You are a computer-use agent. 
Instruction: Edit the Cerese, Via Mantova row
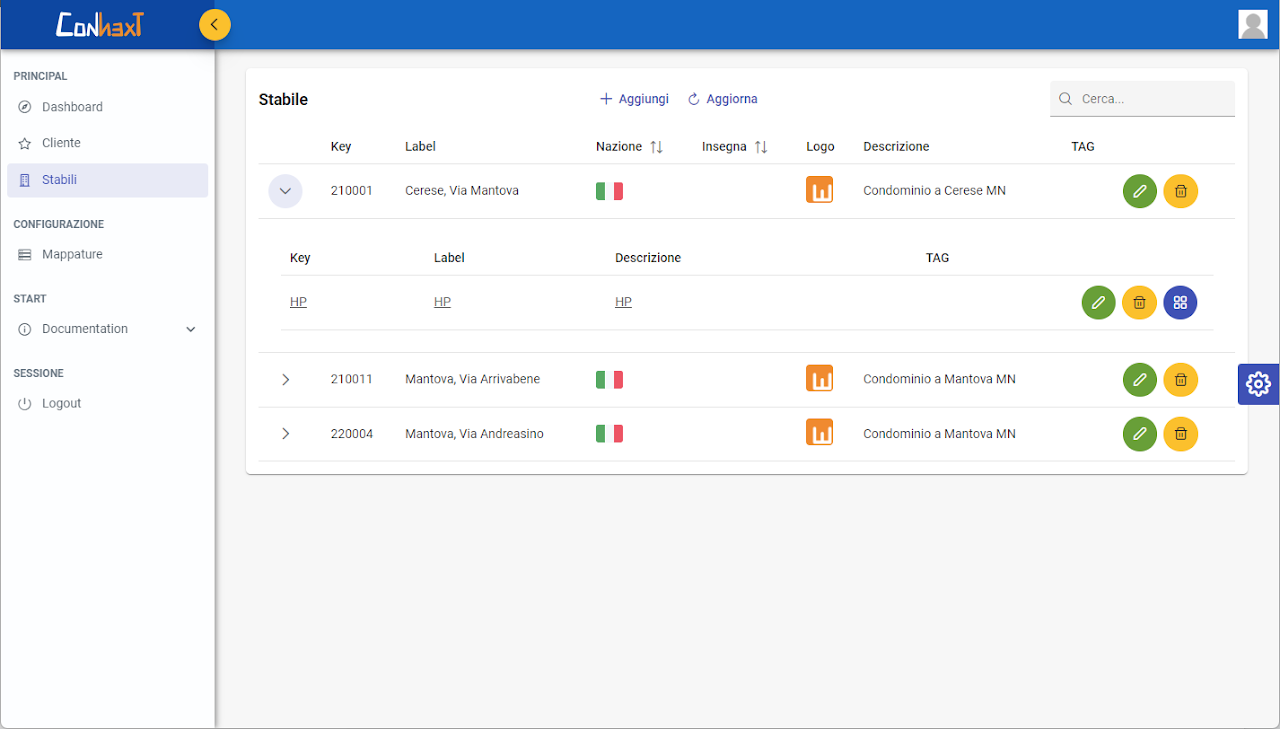click(1139, 191)
